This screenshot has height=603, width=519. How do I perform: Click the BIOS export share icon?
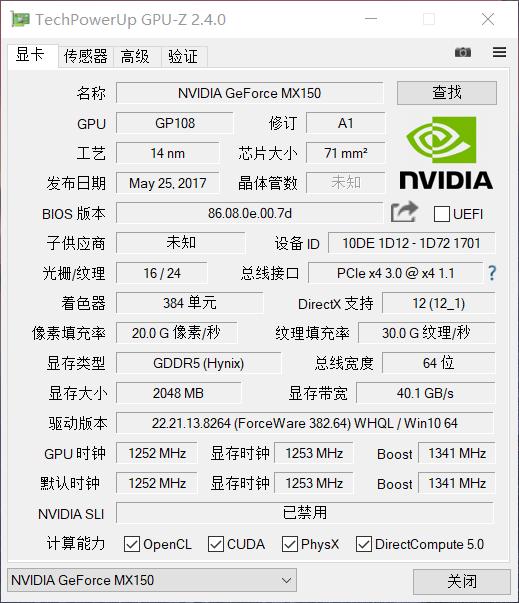coord(404,212)
